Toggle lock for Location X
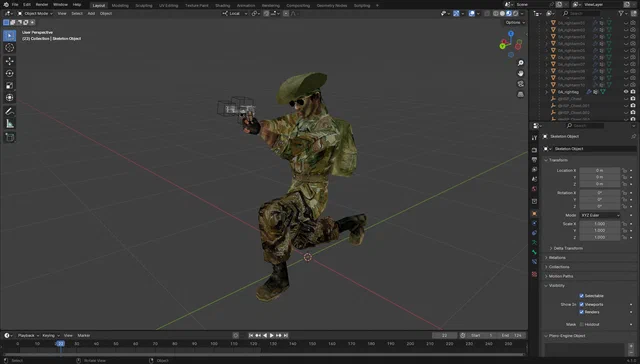 (x=624, y=170)
